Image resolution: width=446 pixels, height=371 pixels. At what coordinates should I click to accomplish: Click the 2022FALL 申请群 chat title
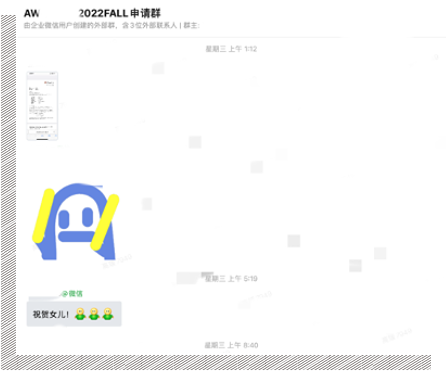click(x=120, y=13)
